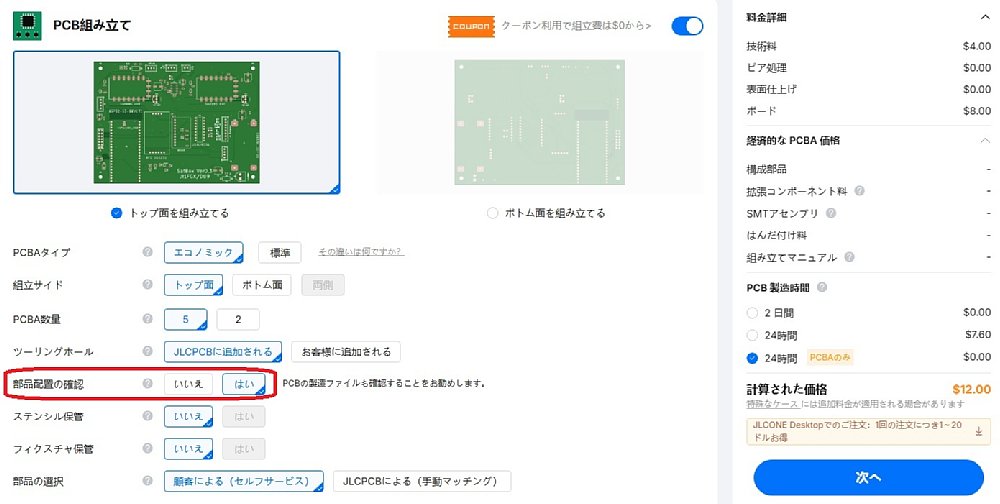Image resolution: width=1000 pixels, height=504 pixels.
Task: Open help icon beside PCB 製造時間
Action: coord(821,288)
